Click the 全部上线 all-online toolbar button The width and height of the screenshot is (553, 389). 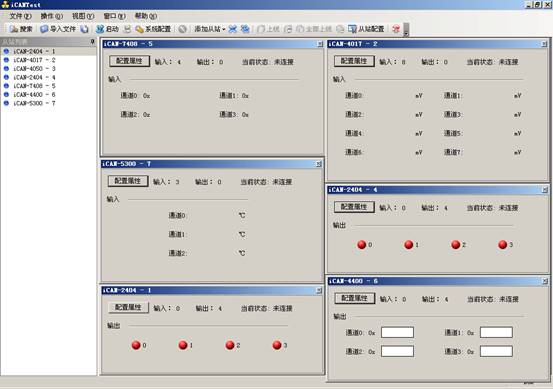click(314, 29)
